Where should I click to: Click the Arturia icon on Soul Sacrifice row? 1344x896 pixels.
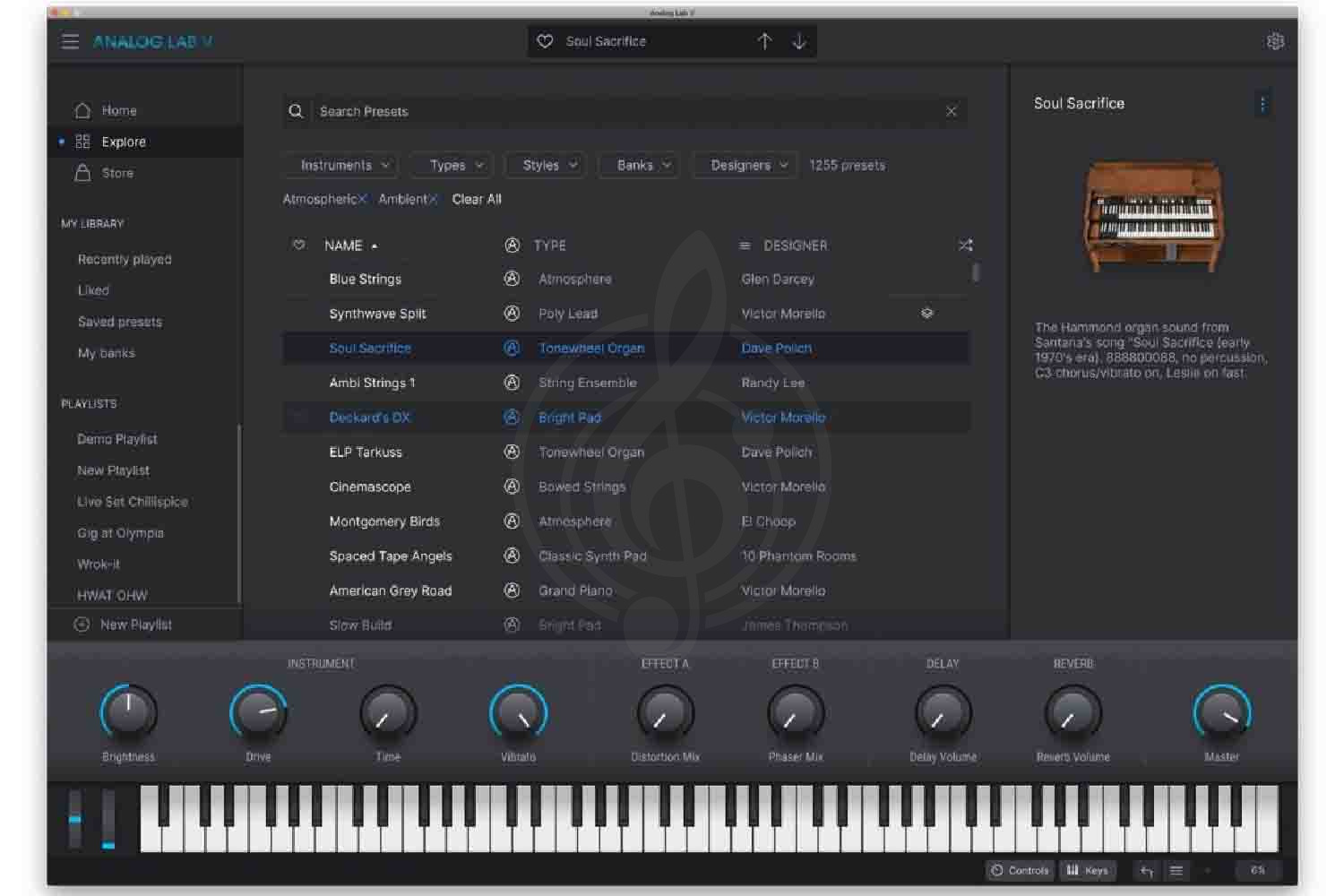(512, 348)
